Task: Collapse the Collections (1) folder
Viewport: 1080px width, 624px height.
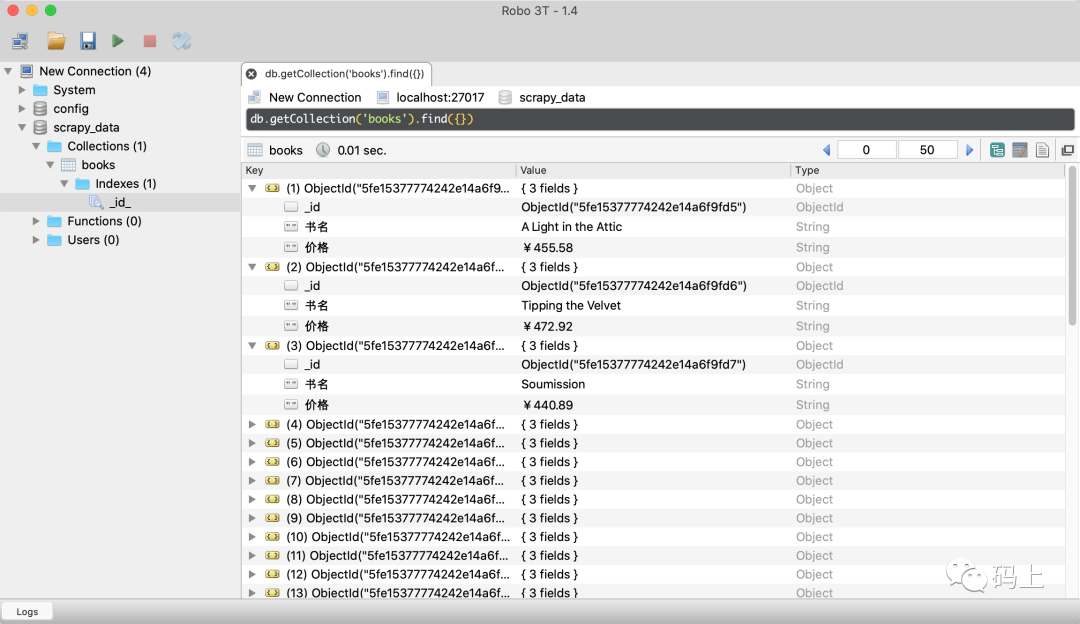Action: 36,146
